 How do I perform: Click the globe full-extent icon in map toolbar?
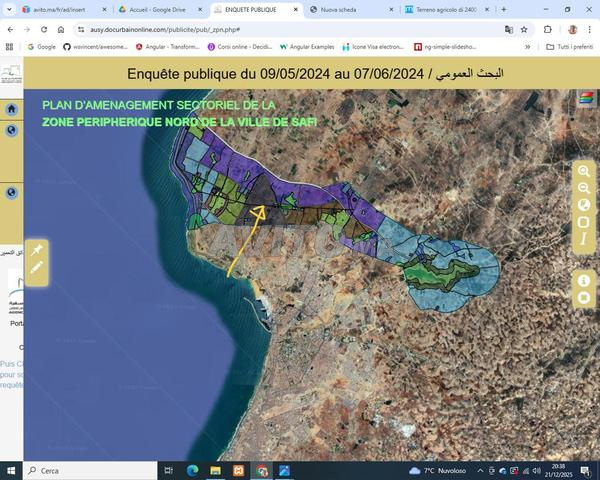(584, 205)
